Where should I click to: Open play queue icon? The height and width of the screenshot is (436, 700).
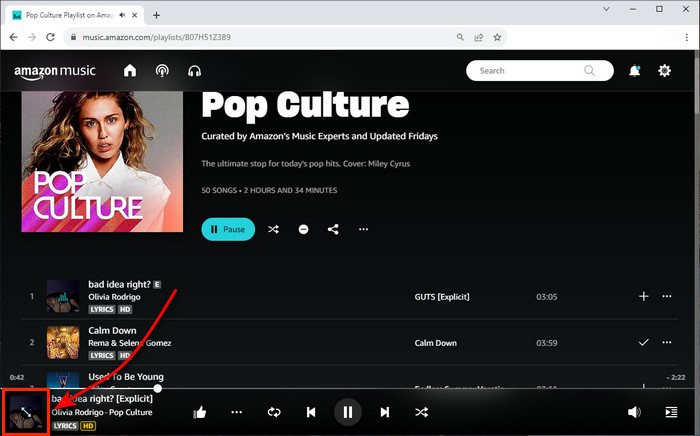(x=671, y=412)
